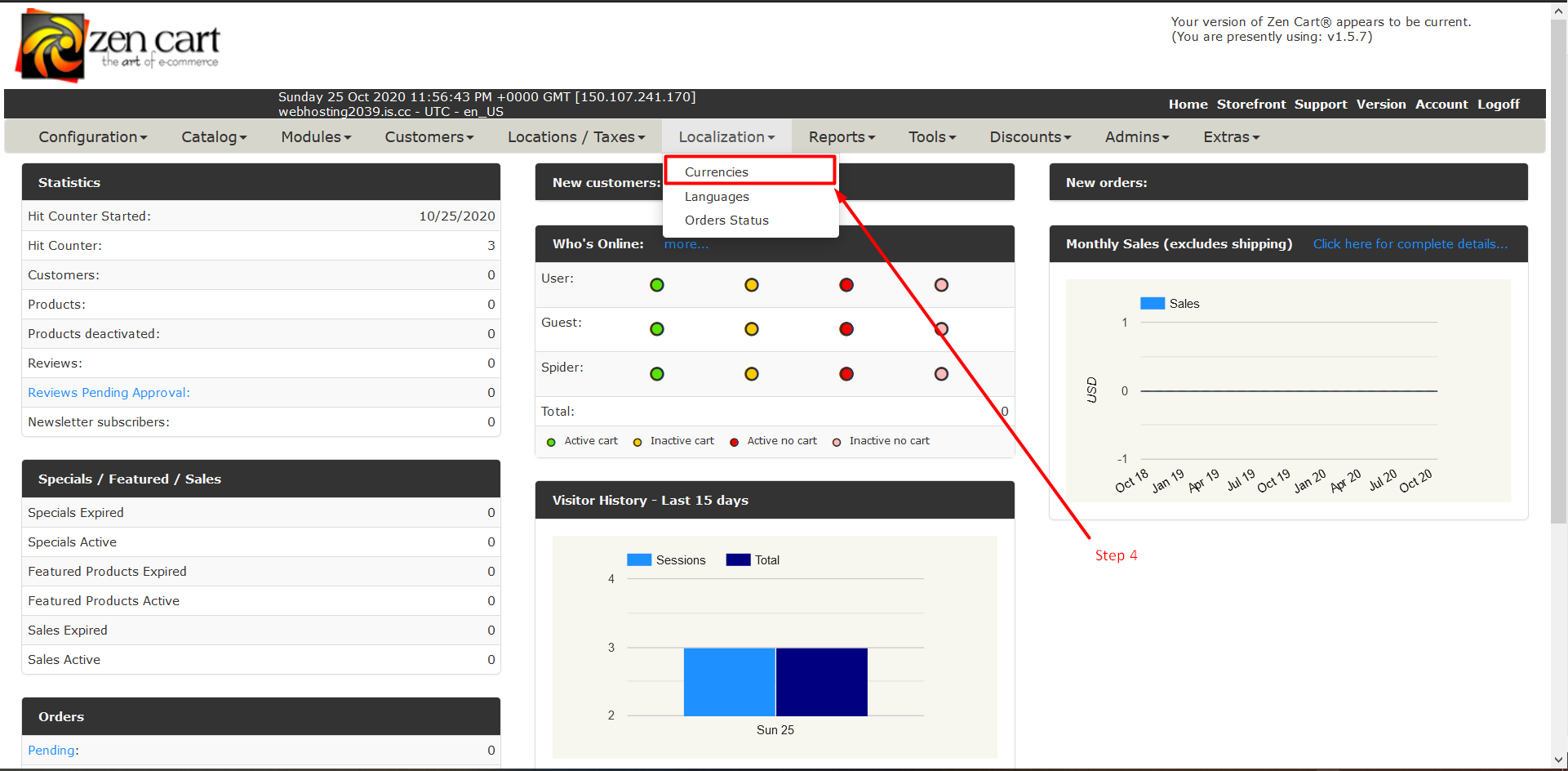The height and width of the screenshot is (771, 1568).
Task: Collapse the open Localization menu
Action: point(726,136)
